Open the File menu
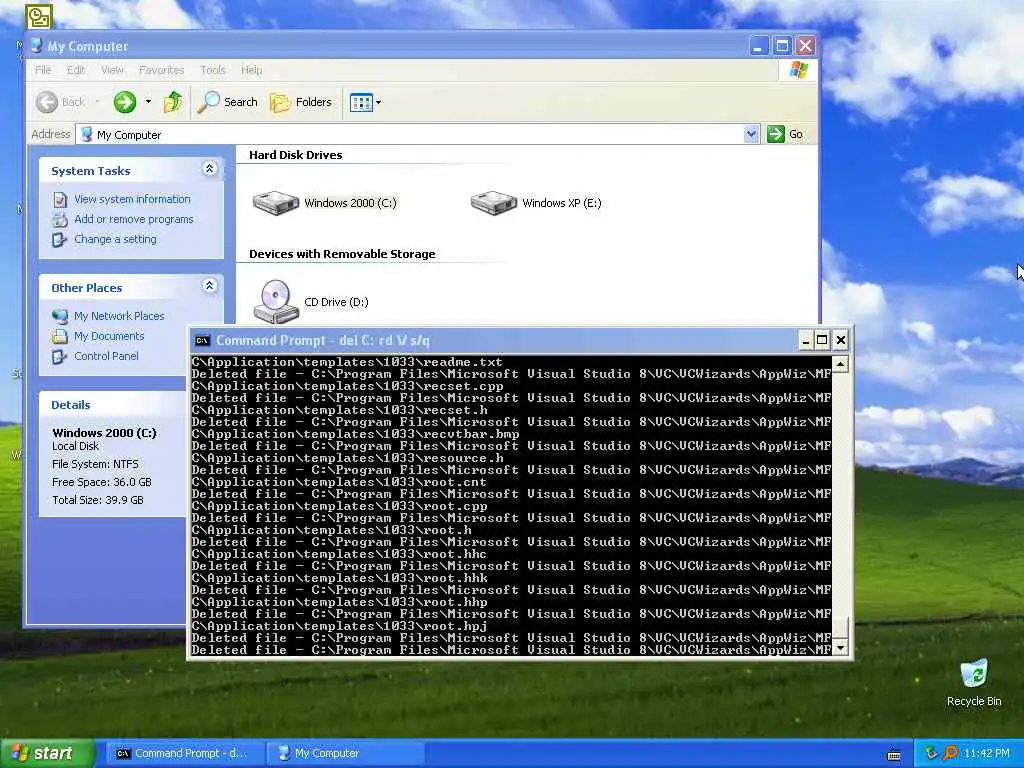 [x=43, y=70]
